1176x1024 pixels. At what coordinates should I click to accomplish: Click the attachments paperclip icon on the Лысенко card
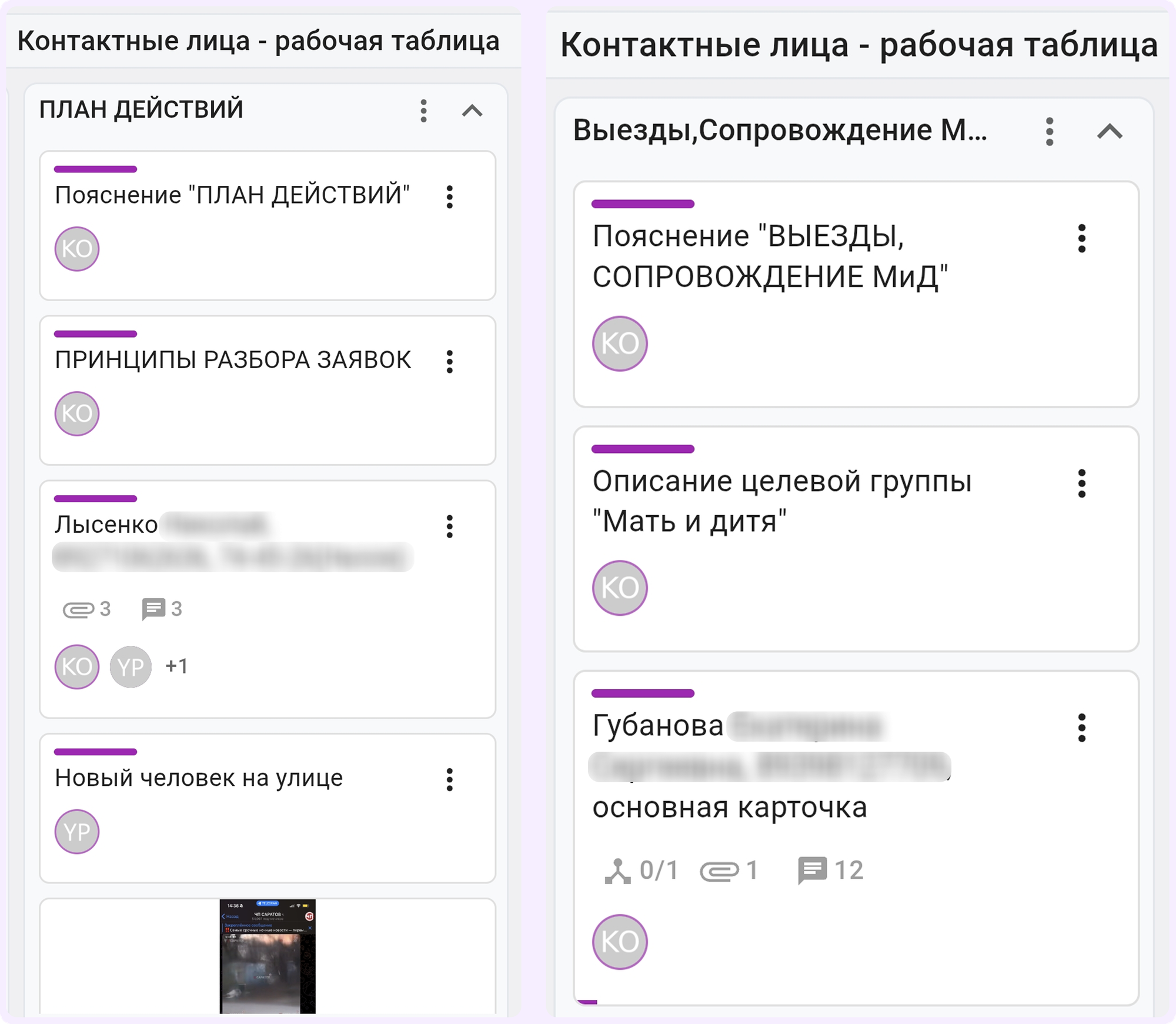[x=79, y=609]
